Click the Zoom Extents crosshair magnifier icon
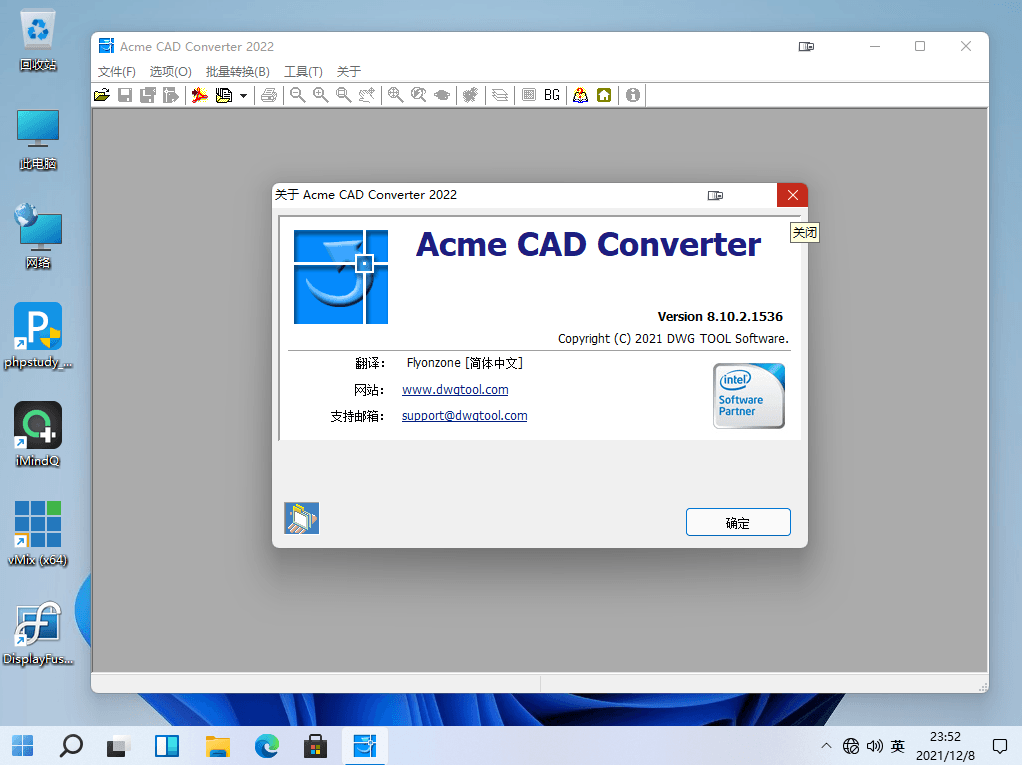This screenshot has width=1022, height=765. coord(395,95)
